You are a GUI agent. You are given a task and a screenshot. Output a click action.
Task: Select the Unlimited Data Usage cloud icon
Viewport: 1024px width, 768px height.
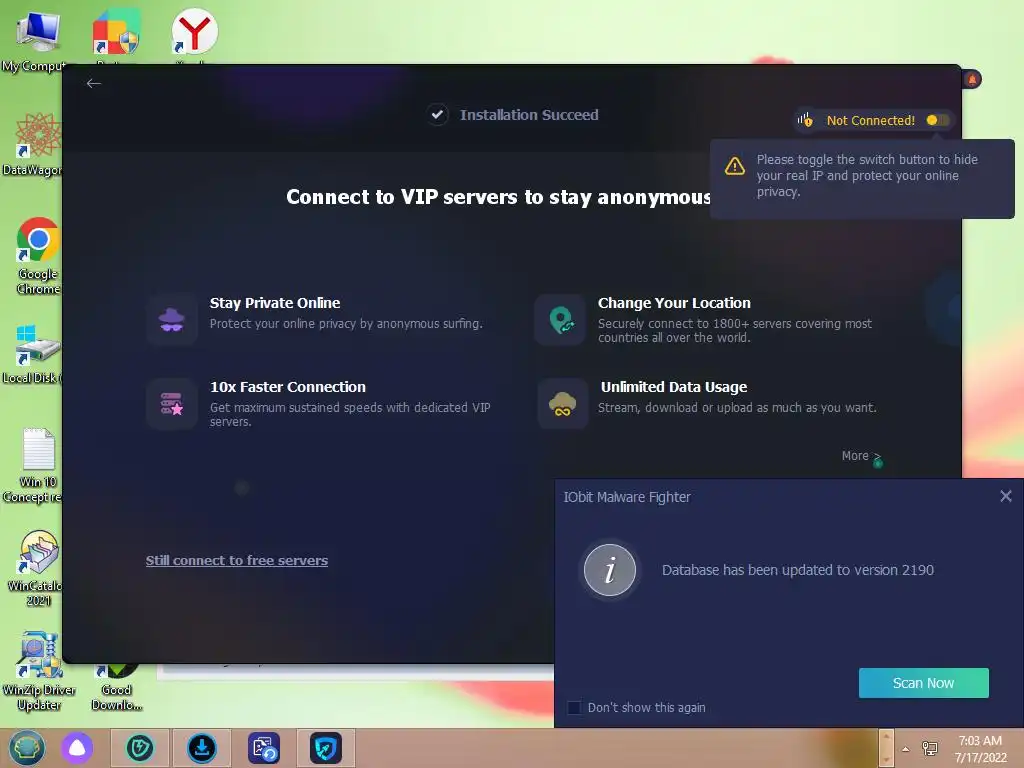[562, 404]
